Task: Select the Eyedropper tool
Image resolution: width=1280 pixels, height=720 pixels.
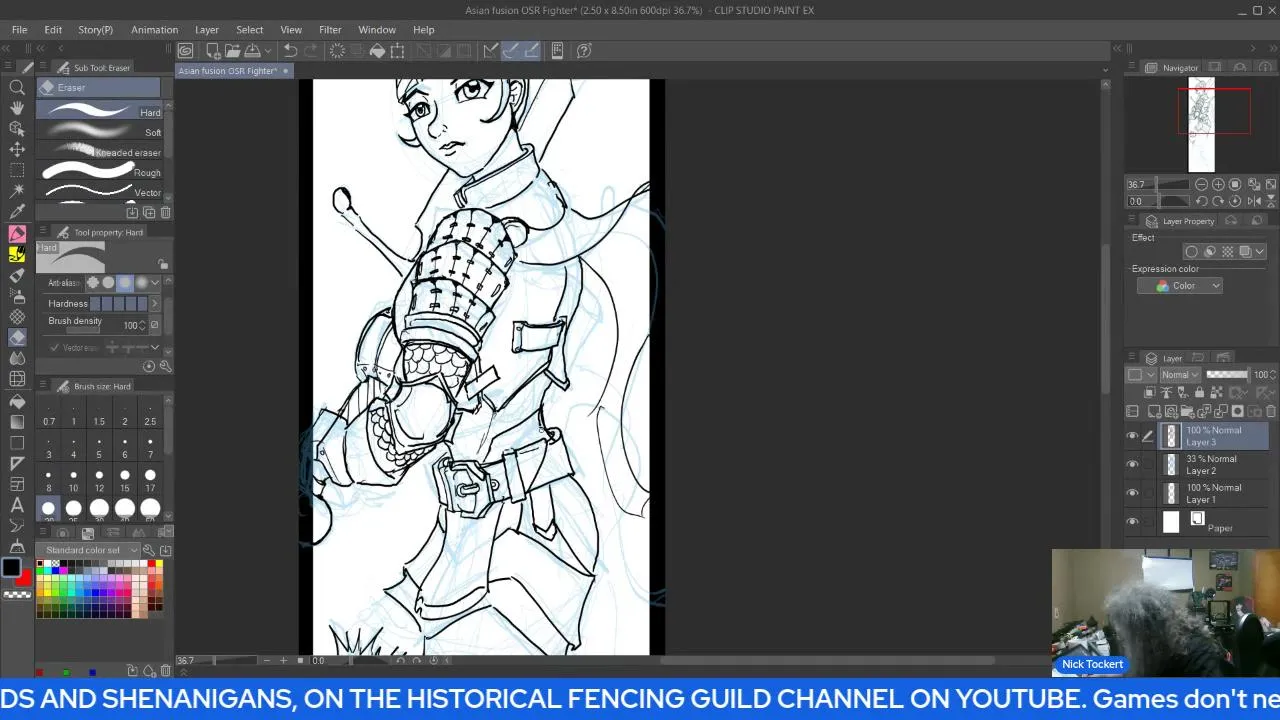Action: point(17,211)
